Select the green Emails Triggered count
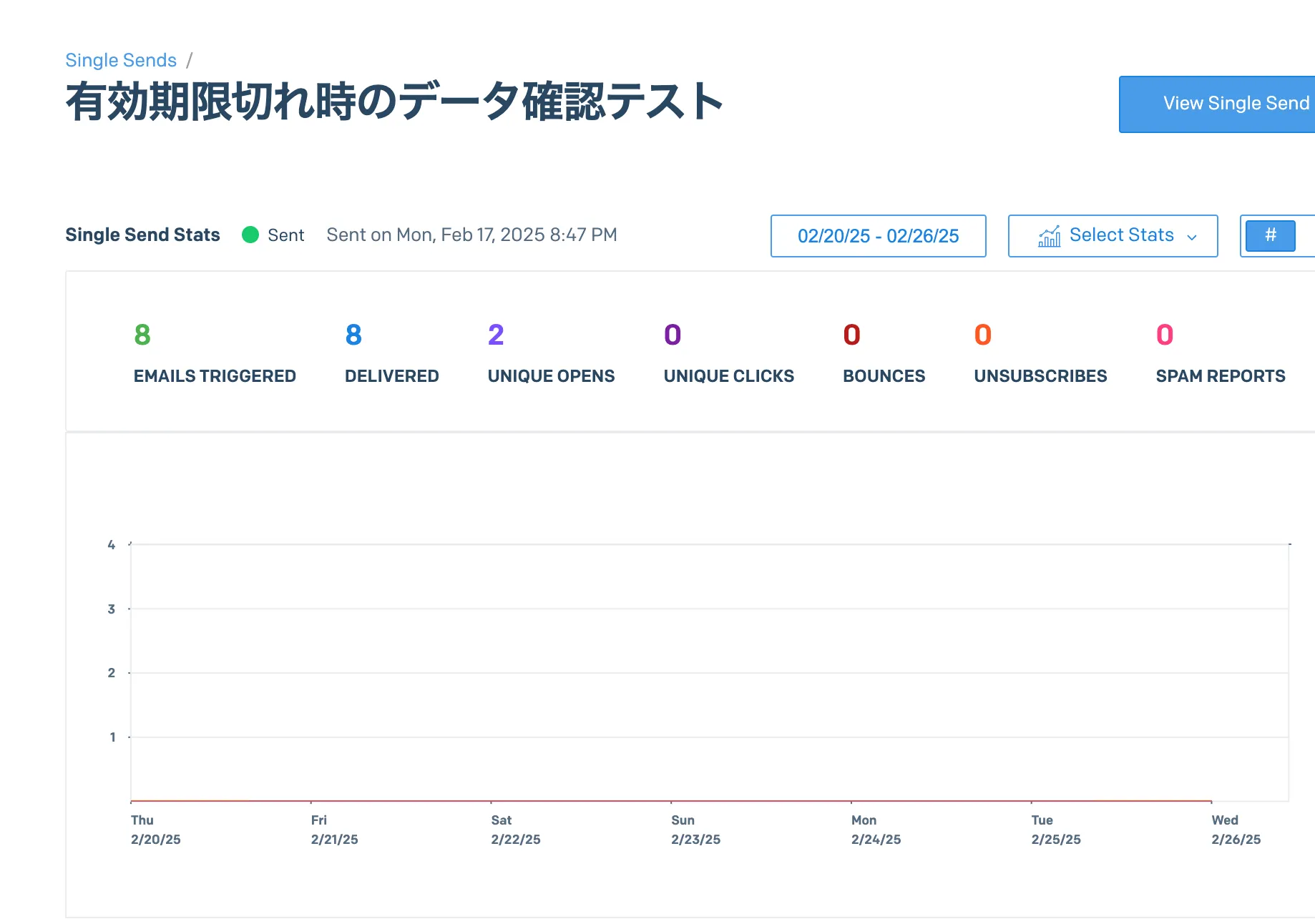 pos(142,335)
